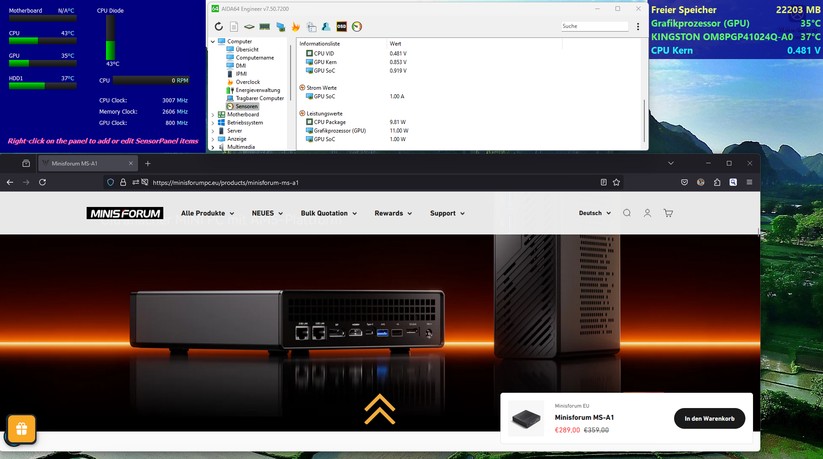
Task: Click the GPU temperature bar in SensorPanel
Action: click(43, 63)
